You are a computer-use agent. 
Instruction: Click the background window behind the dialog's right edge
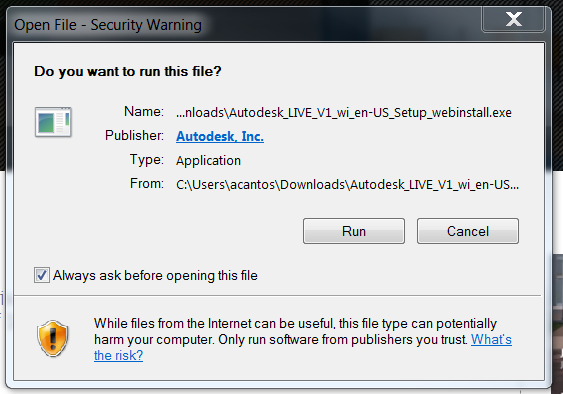558,305
